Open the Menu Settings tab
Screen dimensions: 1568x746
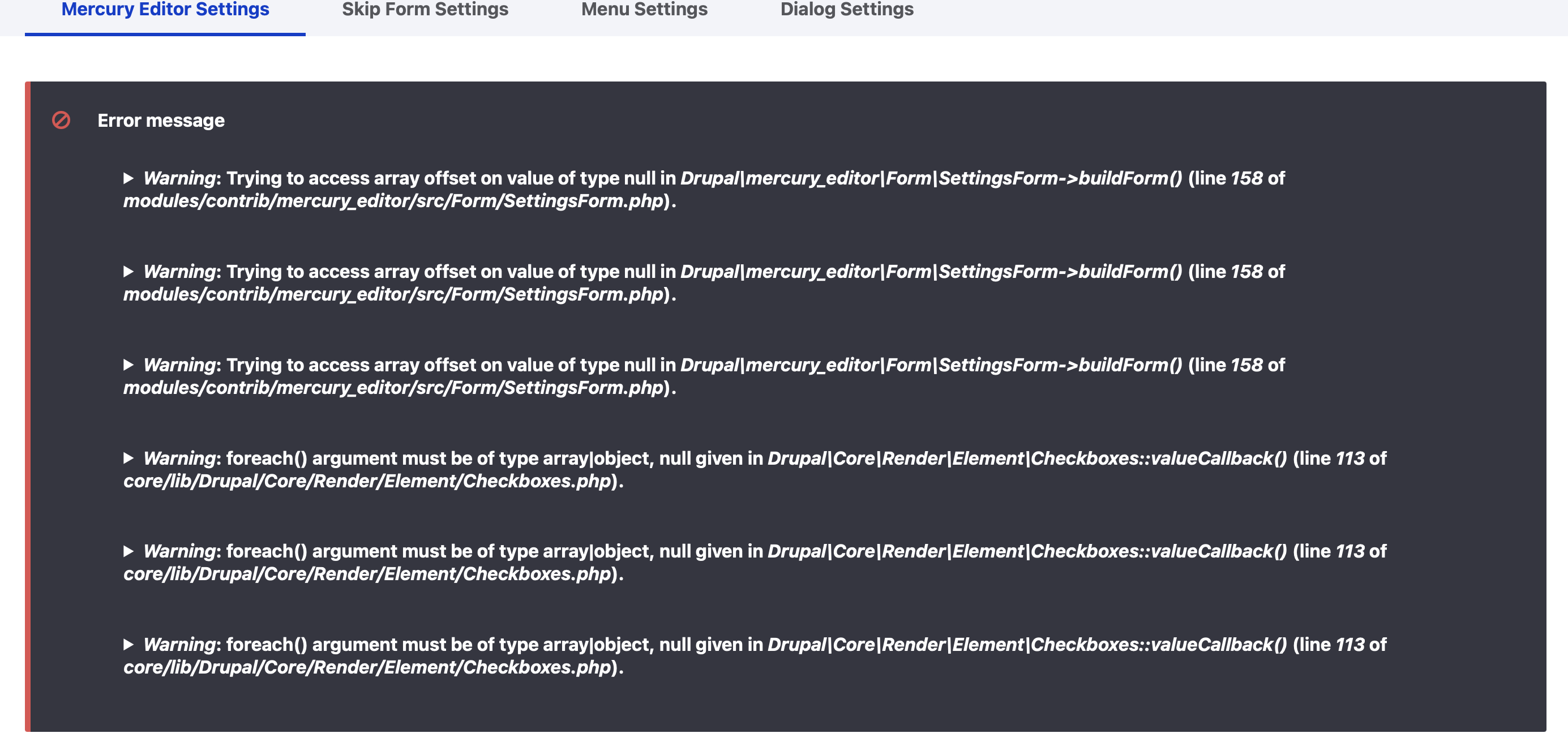[x=644, y=10]
